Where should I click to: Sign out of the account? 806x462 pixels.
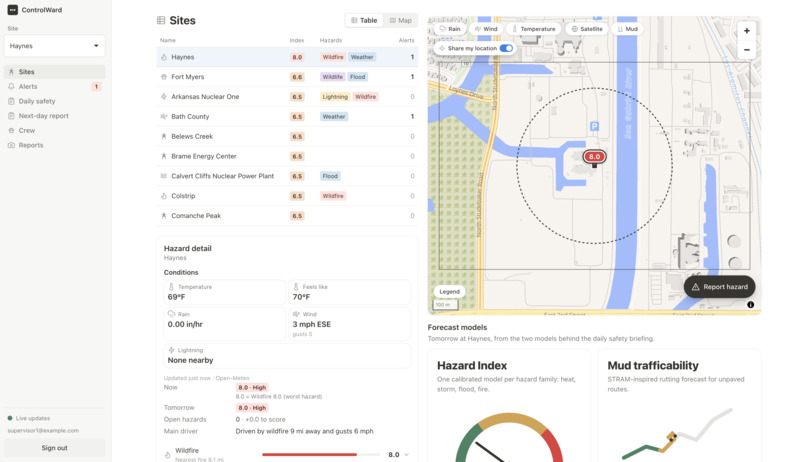pyautogui.click(x=54, y=448)
